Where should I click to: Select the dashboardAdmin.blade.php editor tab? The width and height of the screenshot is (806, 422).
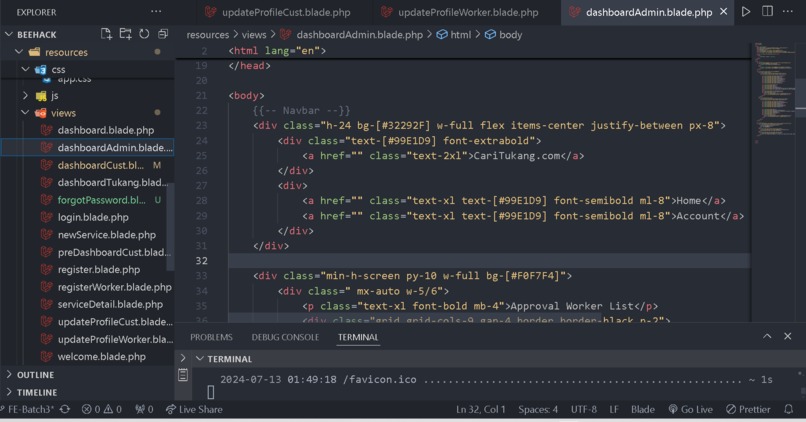coord(649,12)
